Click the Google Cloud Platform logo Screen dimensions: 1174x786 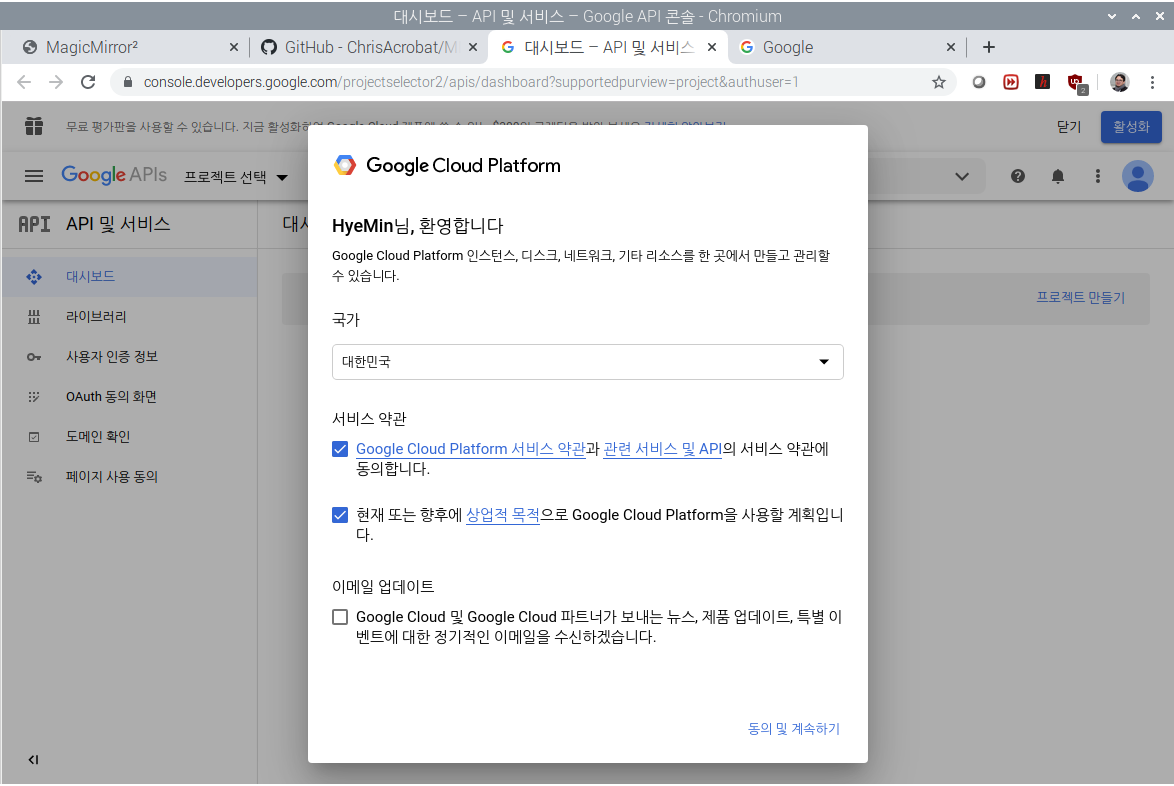pyautogui.click(x=447, y=165)
